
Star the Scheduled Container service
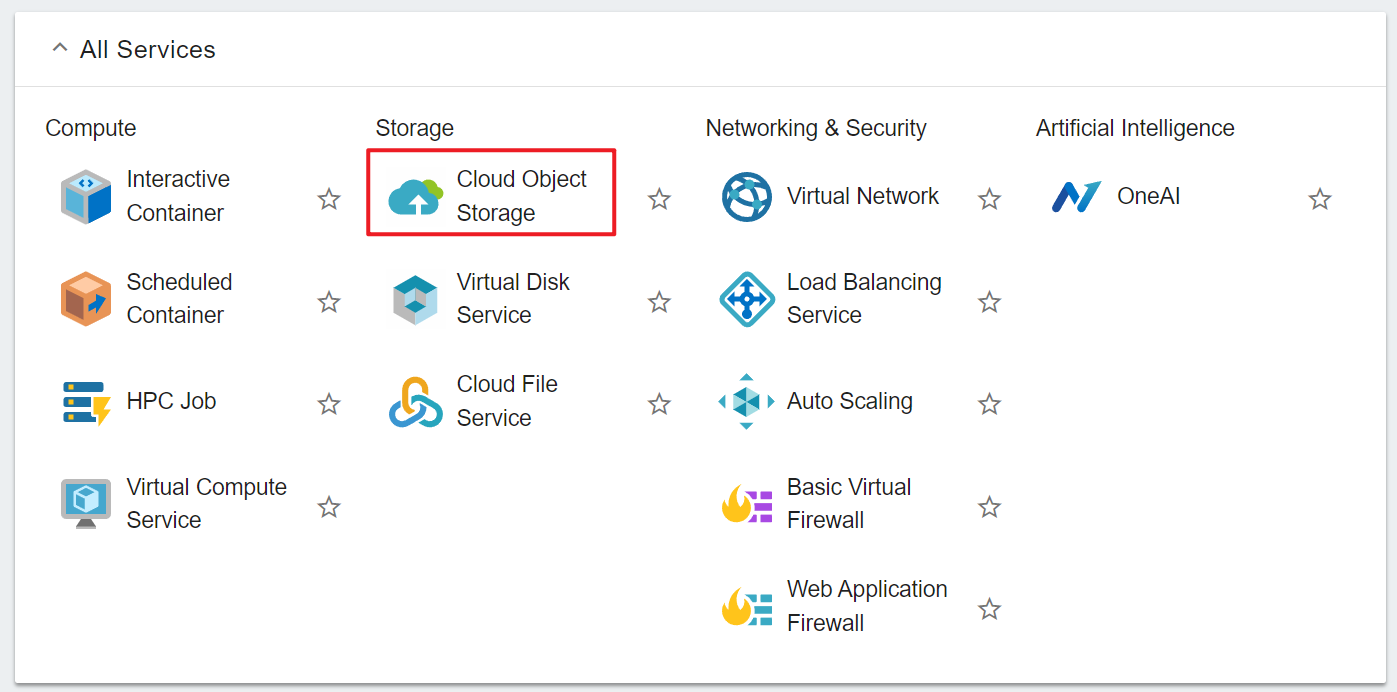tap(329, 302)
